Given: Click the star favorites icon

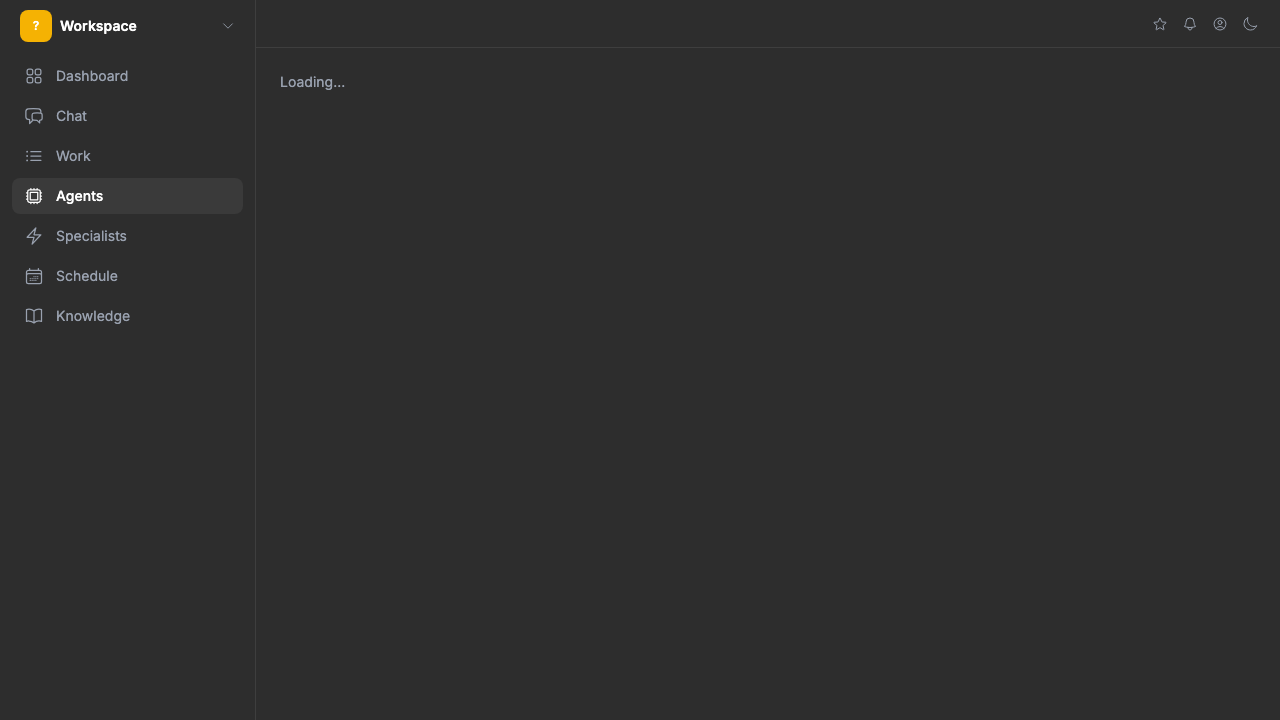Looking at the screenshot, I should [1160, 24].
